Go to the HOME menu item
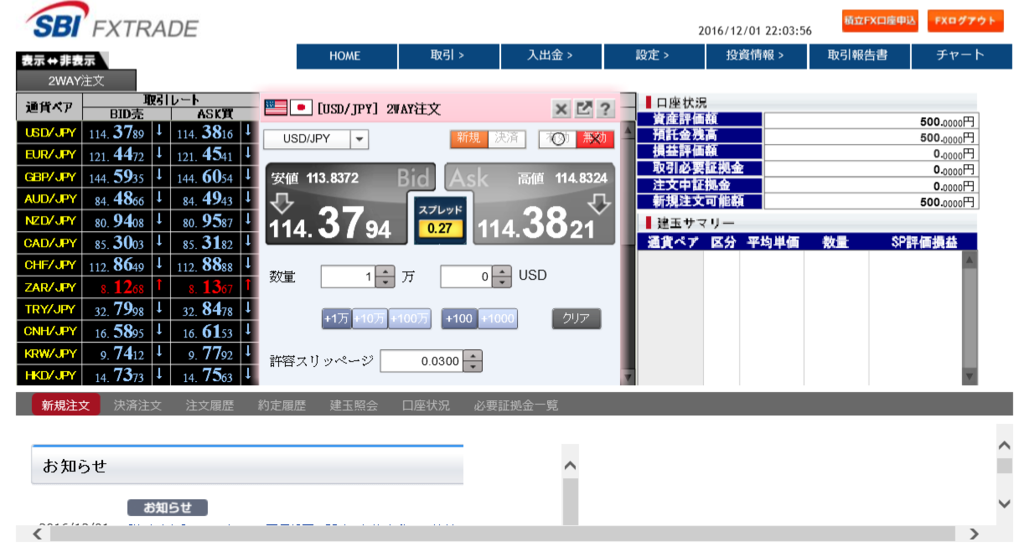Viewport: 1024px width, 547px height. [x=346, y=56]
